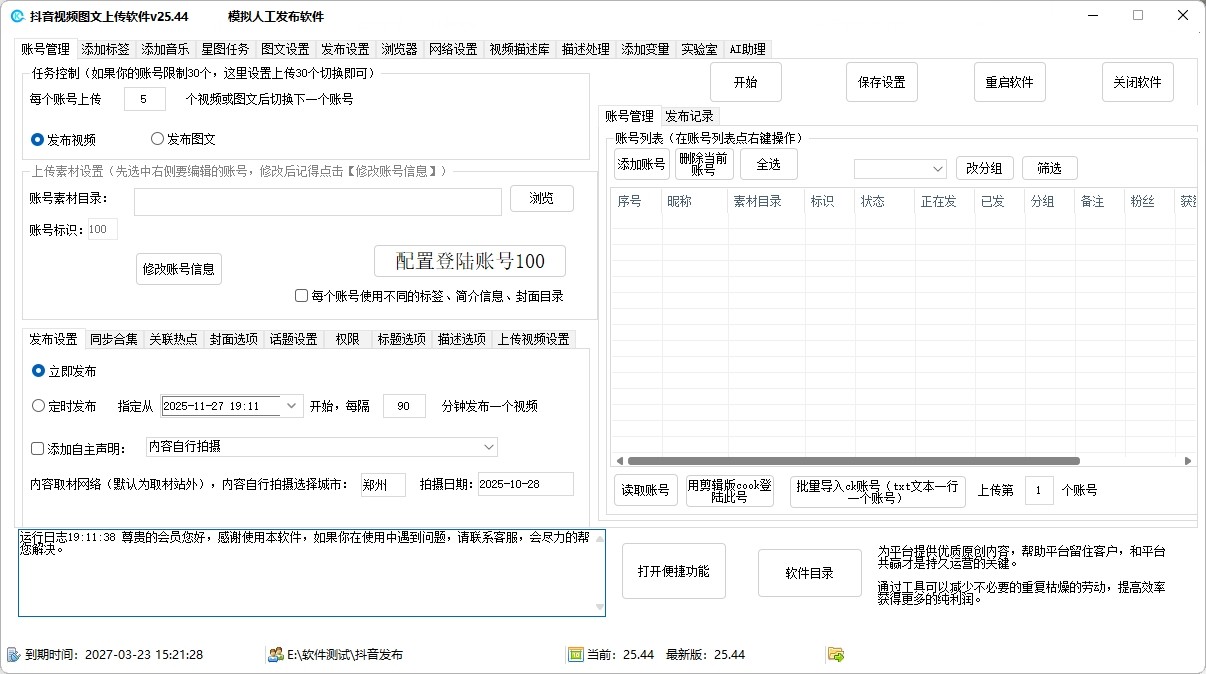This screenshot has width=1206, height=674.
Task: Click 批量导入ck账号 button
Action: point(877,490)
